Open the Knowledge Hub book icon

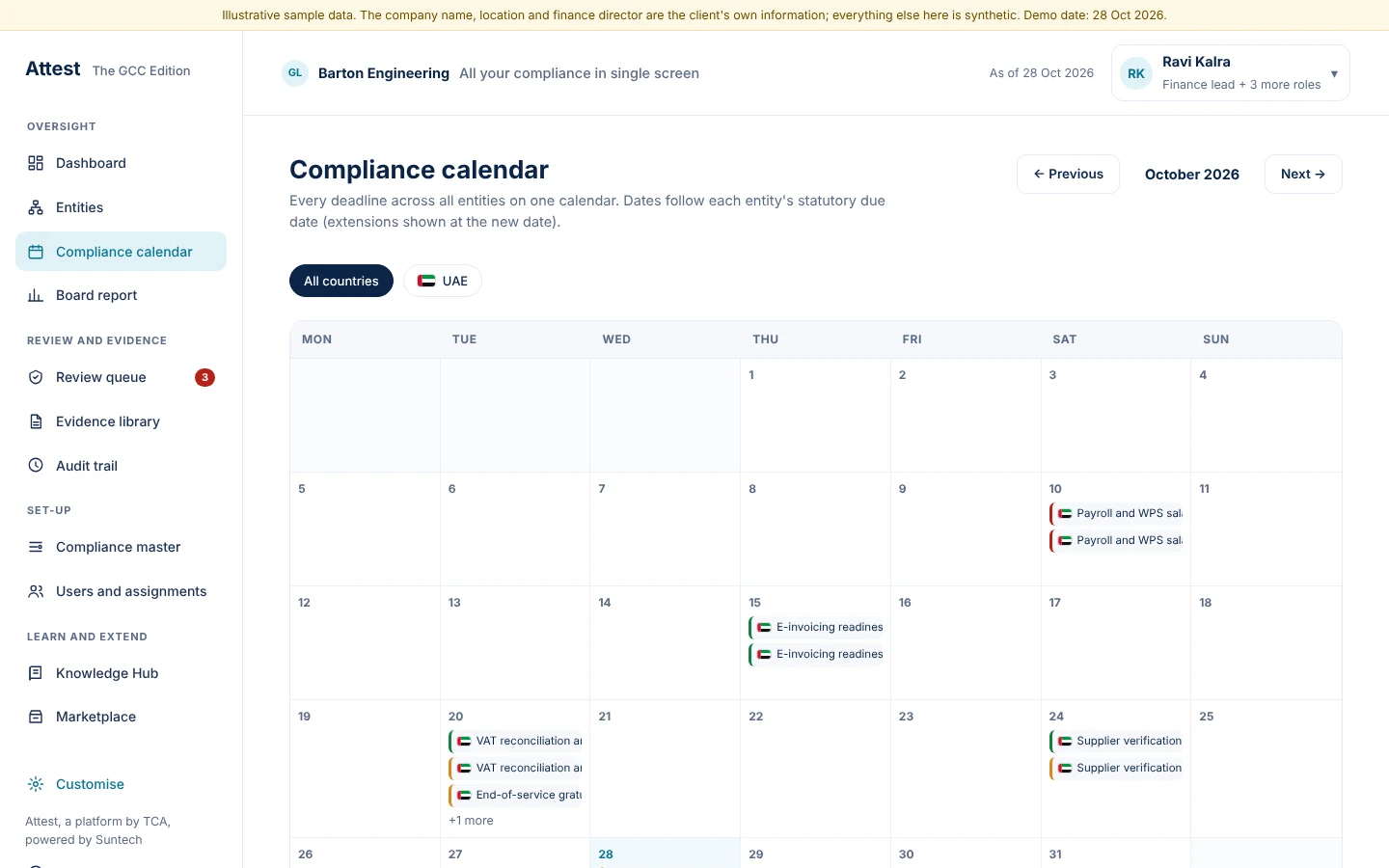point(36,673)
